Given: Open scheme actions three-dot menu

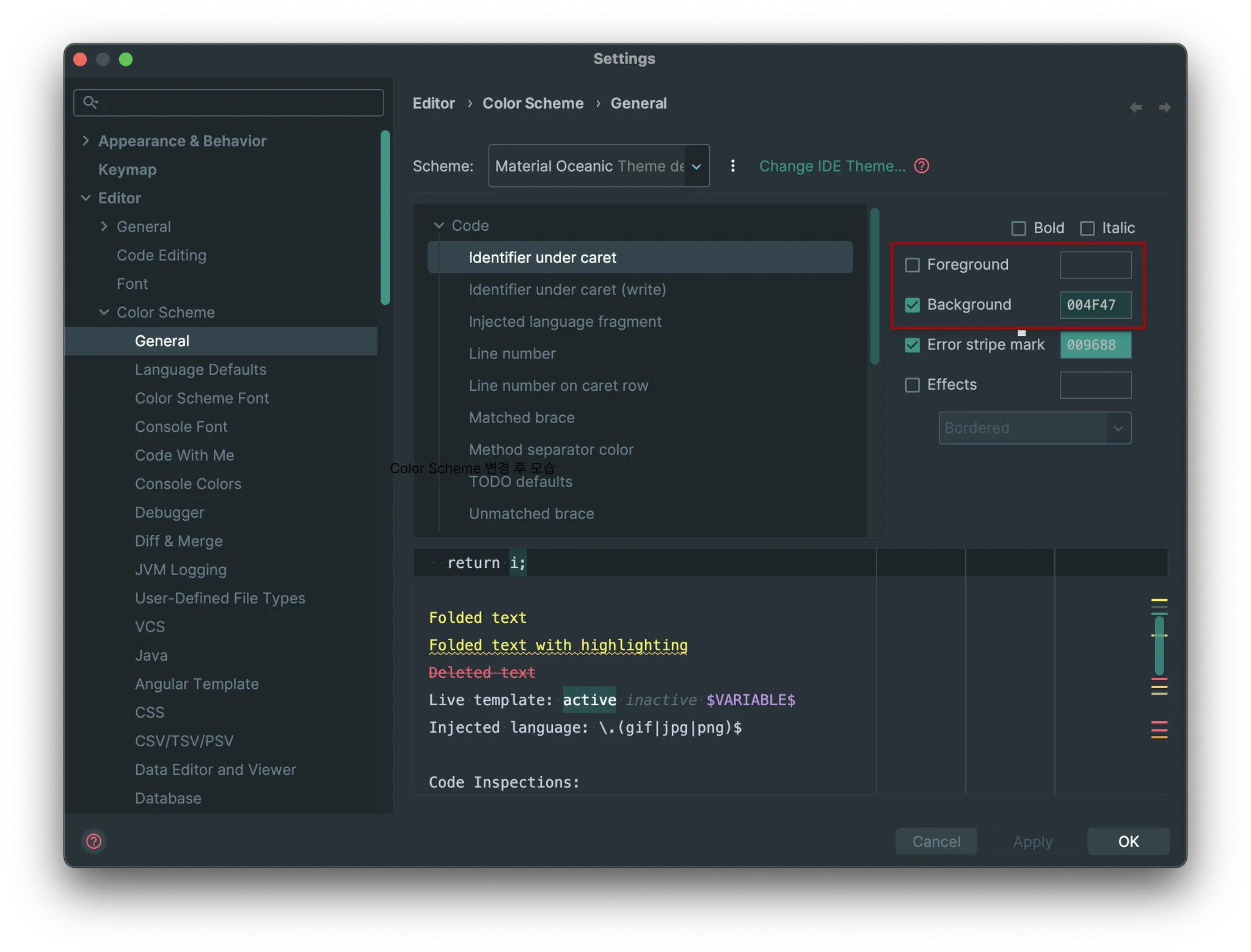Looking at the screenshot, I should click(x=732, y=166).
